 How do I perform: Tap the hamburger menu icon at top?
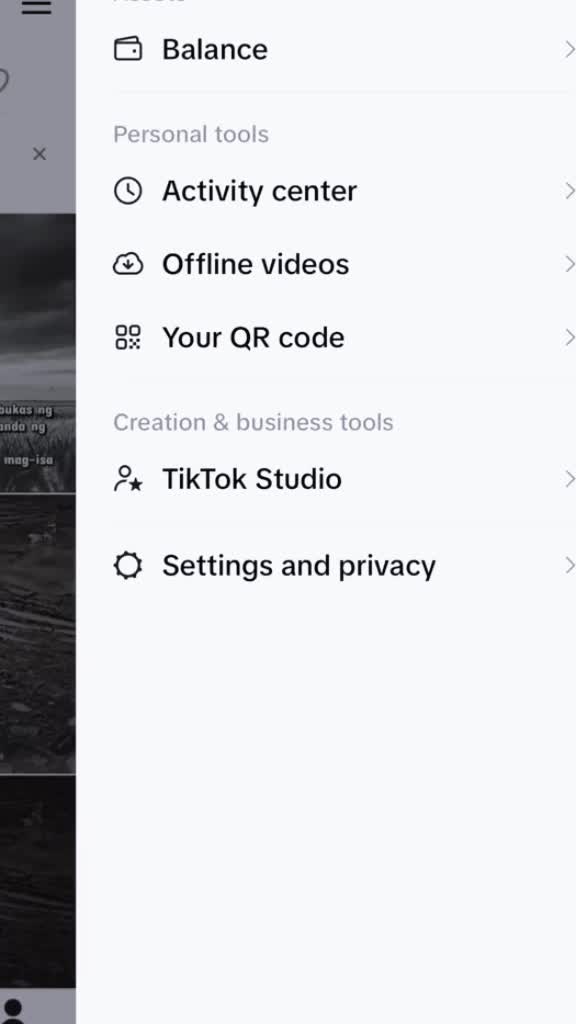36,7
